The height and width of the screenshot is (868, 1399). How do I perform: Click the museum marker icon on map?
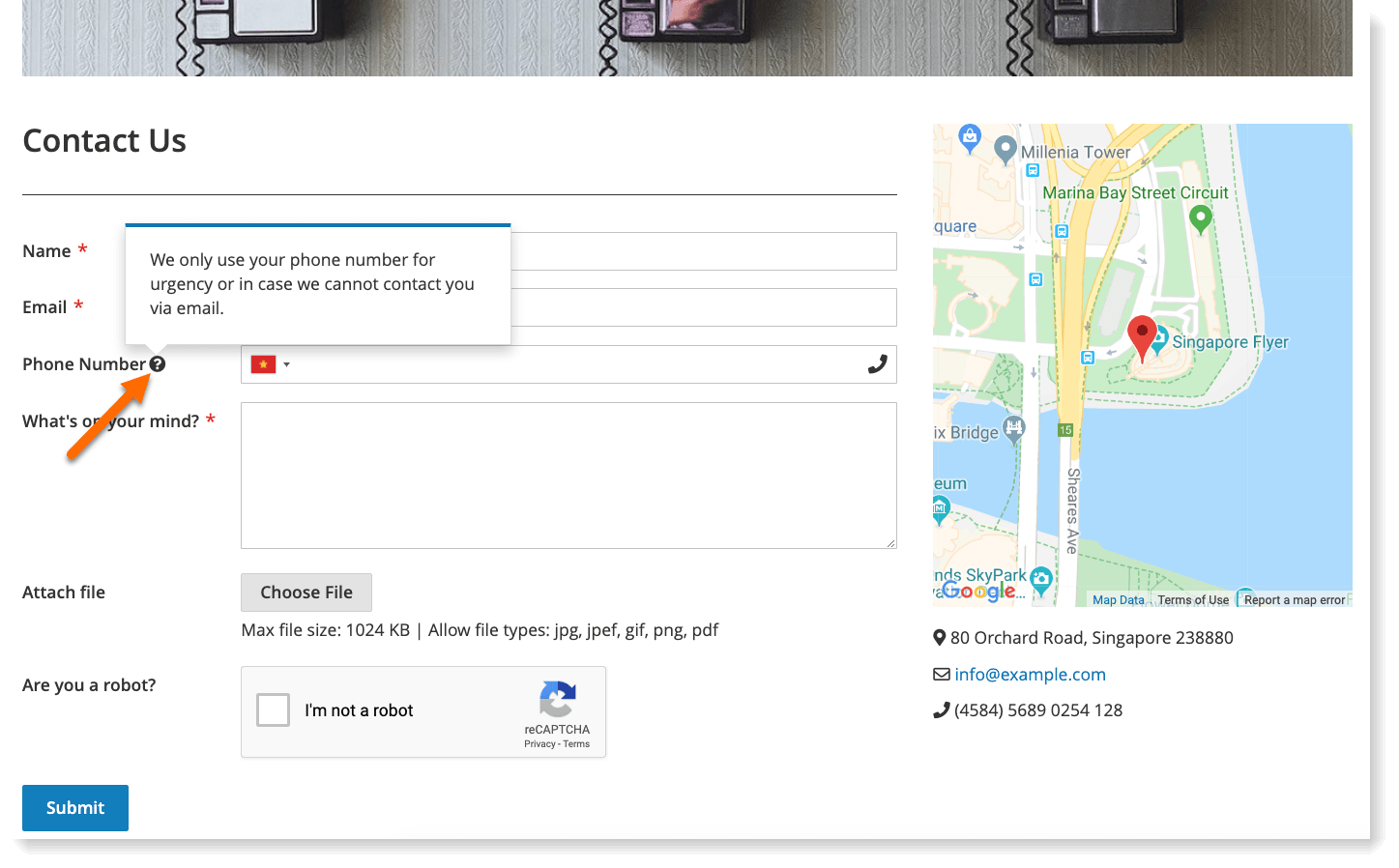tap(940, 508)
